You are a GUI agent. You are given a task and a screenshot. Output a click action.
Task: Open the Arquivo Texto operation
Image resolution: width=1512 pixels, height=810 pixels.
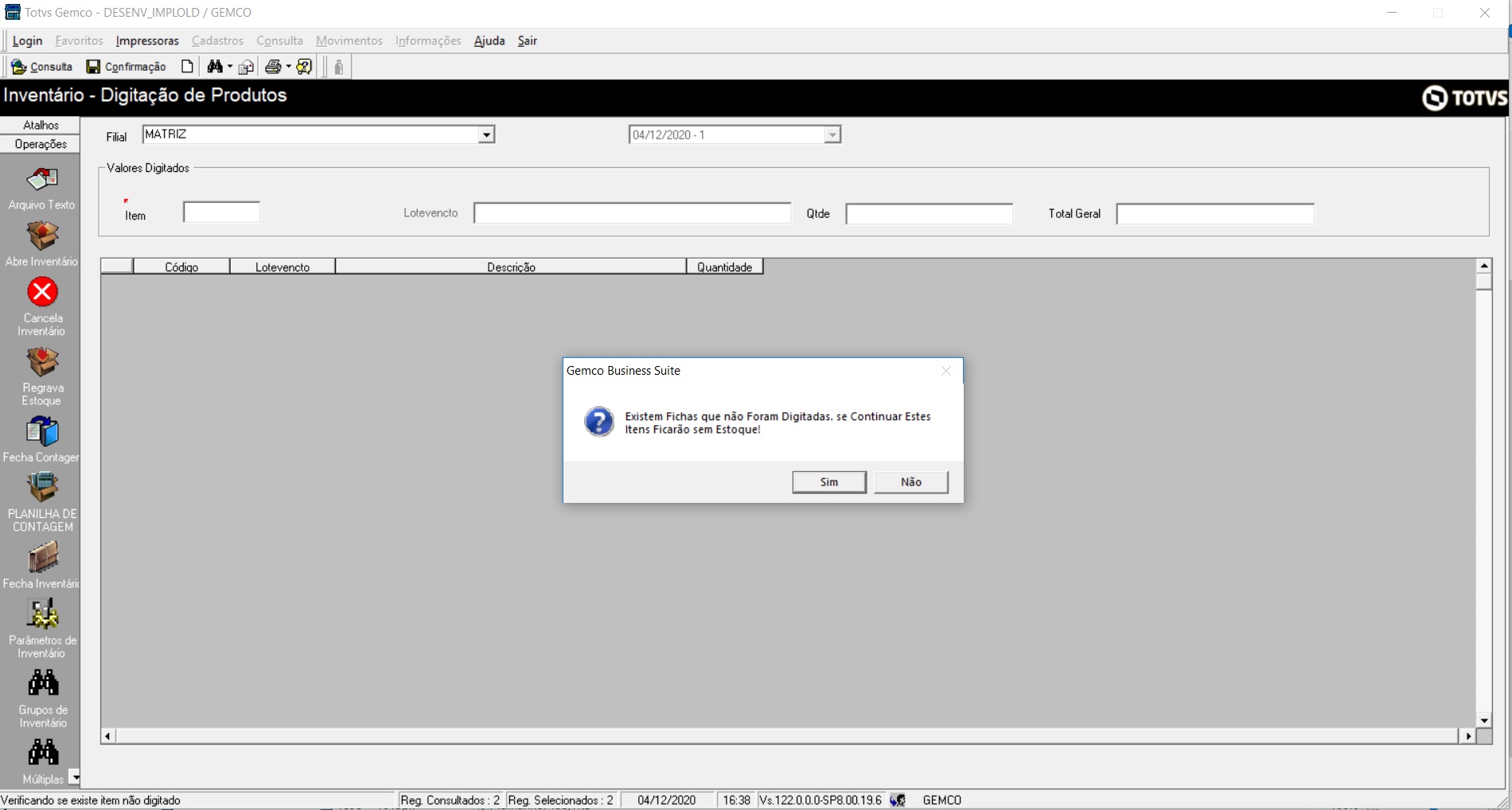tap(42, 180)
